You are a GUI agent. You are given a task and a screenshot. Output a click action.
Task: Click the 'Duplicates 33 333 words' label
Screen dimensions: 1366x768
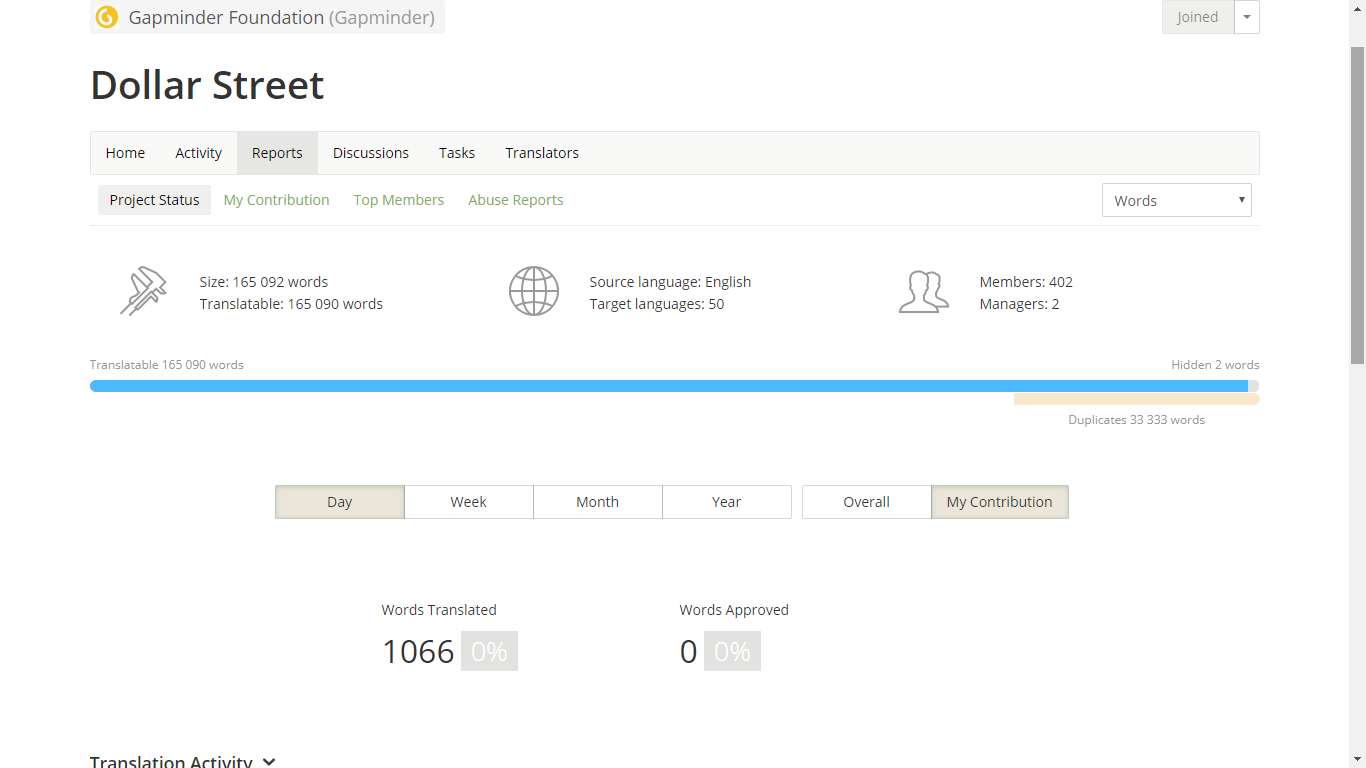coord(1136,420)
